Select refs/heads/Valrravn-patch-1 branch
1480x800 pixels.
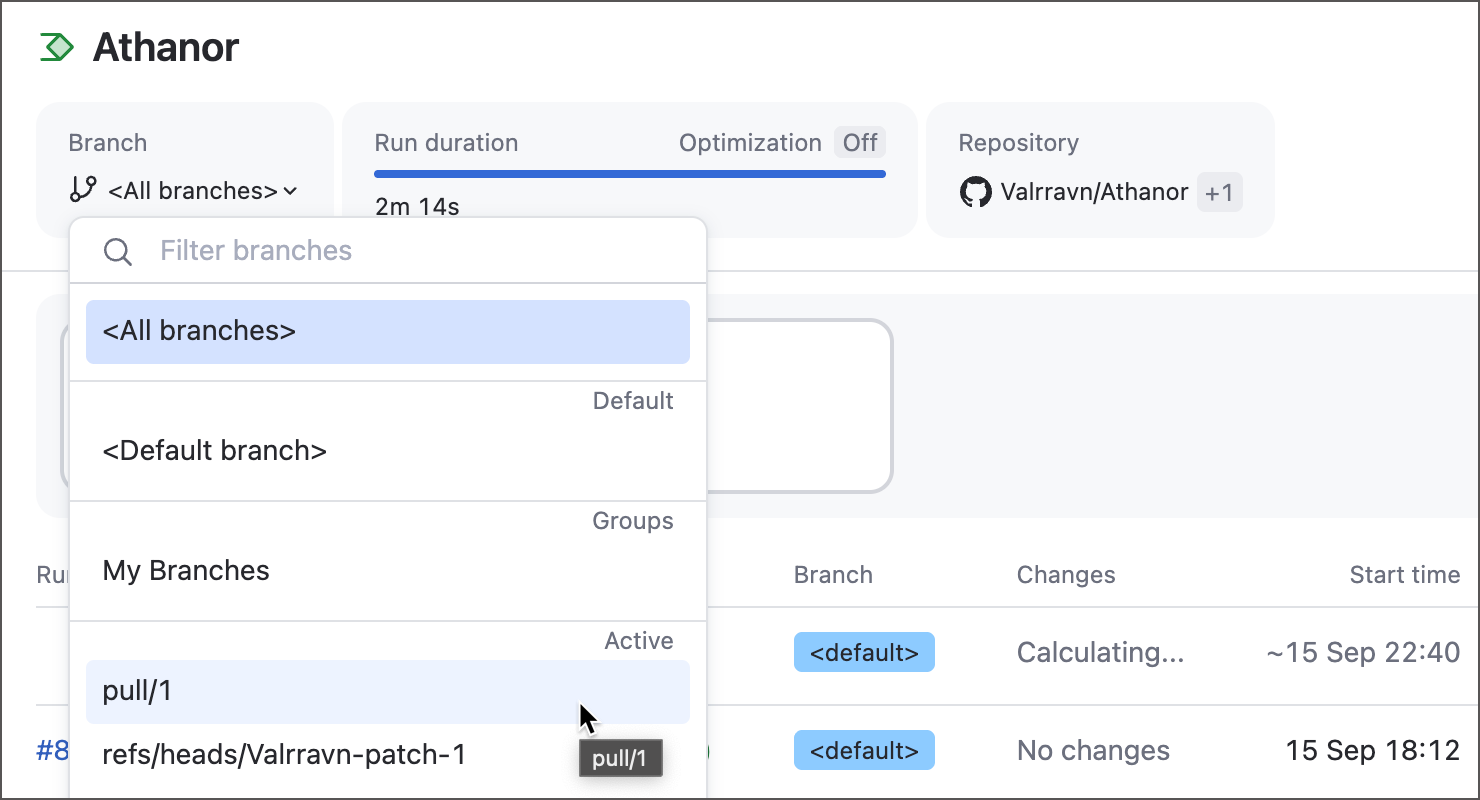click(284, 755)
